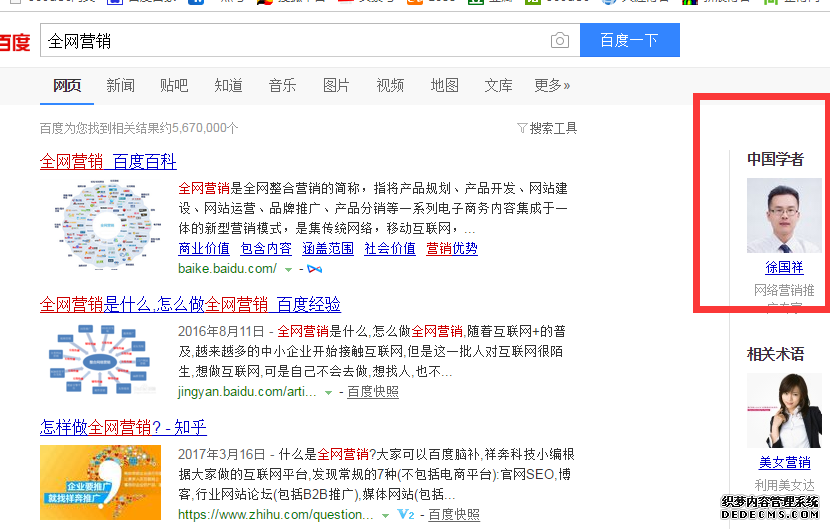830x529 pixels.
Task: Open the 美女营销 link
Action: point(784,462)
